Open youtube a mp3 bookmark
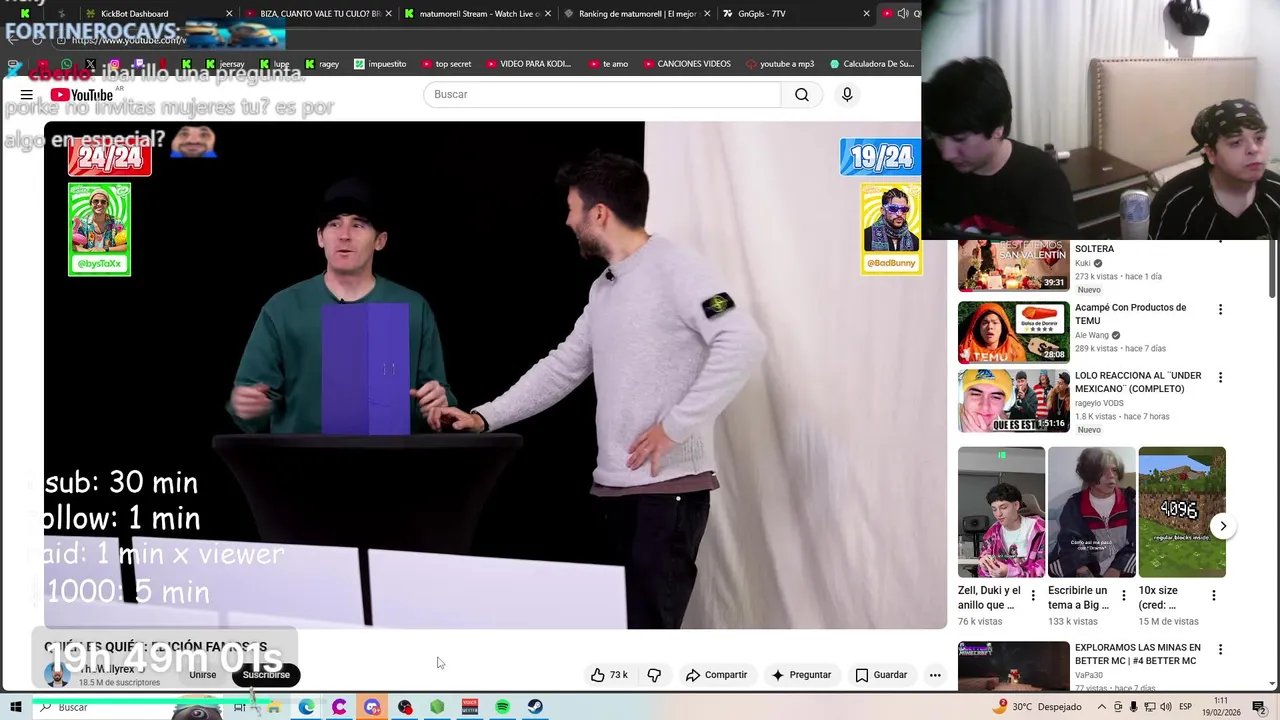The image size is (1280, 720). click(x=779, y=64)
